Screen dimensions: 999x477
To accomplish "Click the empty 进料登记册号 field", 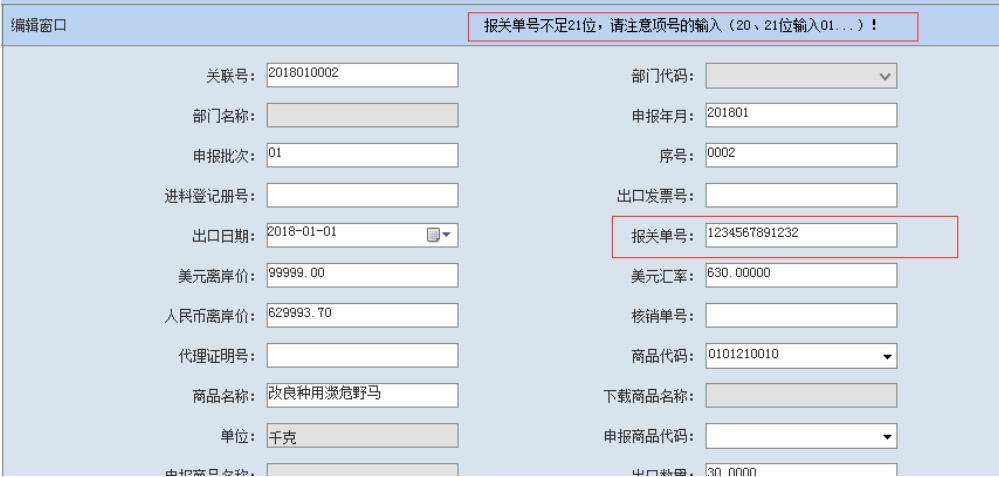I will (361, 196).
